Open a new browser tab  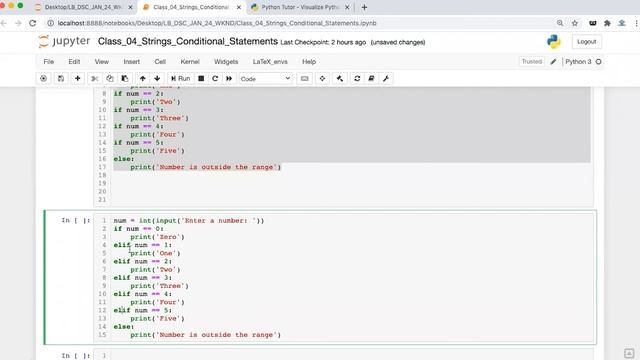coord(364,7)
